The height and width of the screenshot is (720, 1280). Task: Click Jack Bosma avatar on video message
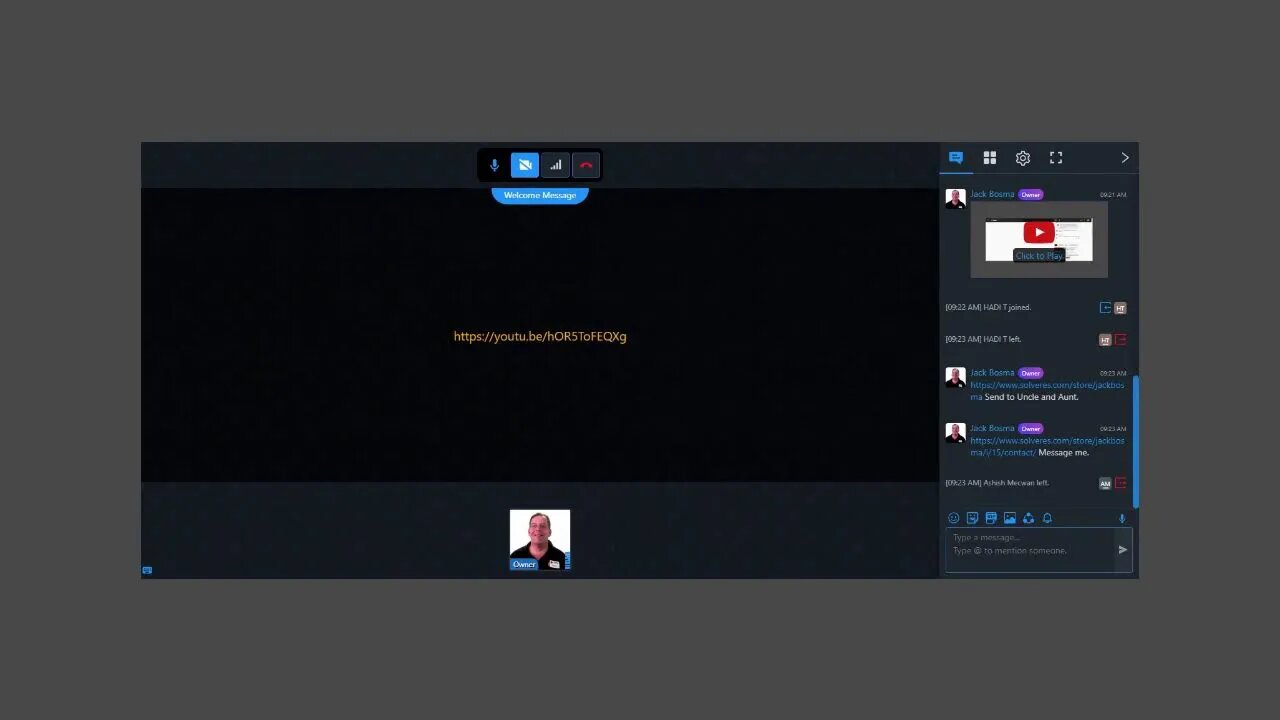click(955, 198)
